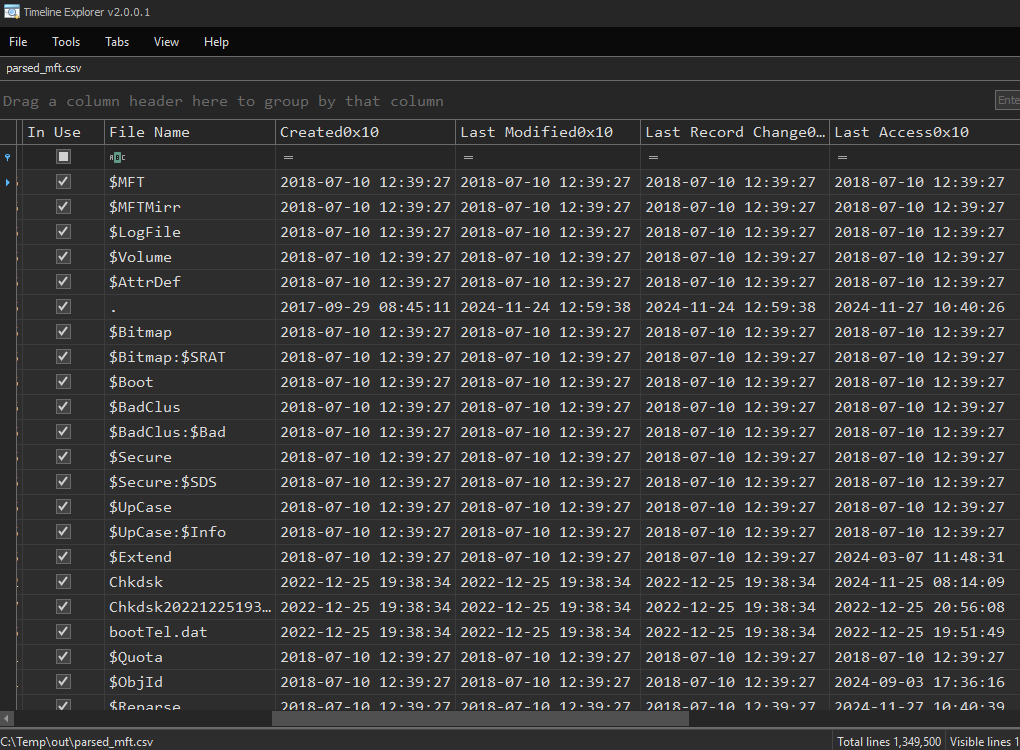Viewport: 1020px width, 750px height.
Task: Toggle the In Use checkbox for $MFTMirr
Action: [64, 207]
